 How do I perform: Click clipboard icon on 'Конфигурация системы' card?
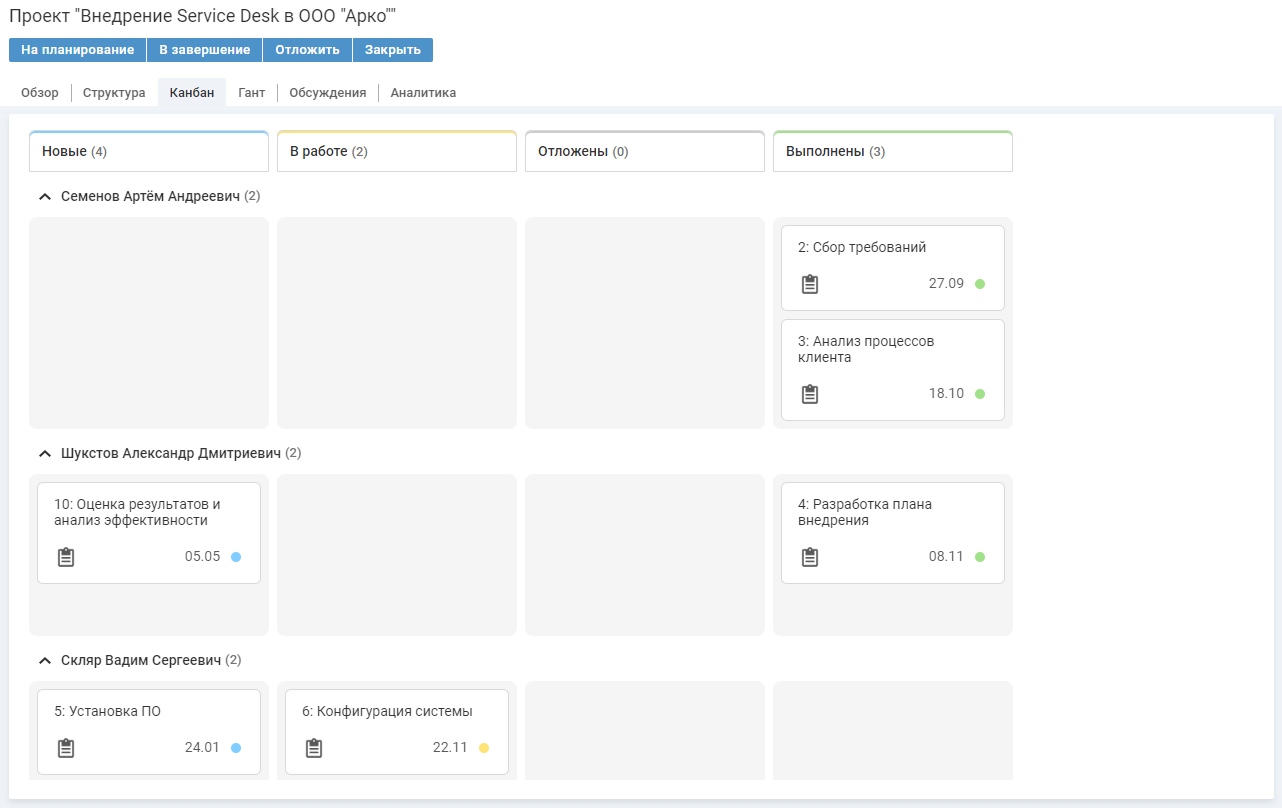(314, 748)
